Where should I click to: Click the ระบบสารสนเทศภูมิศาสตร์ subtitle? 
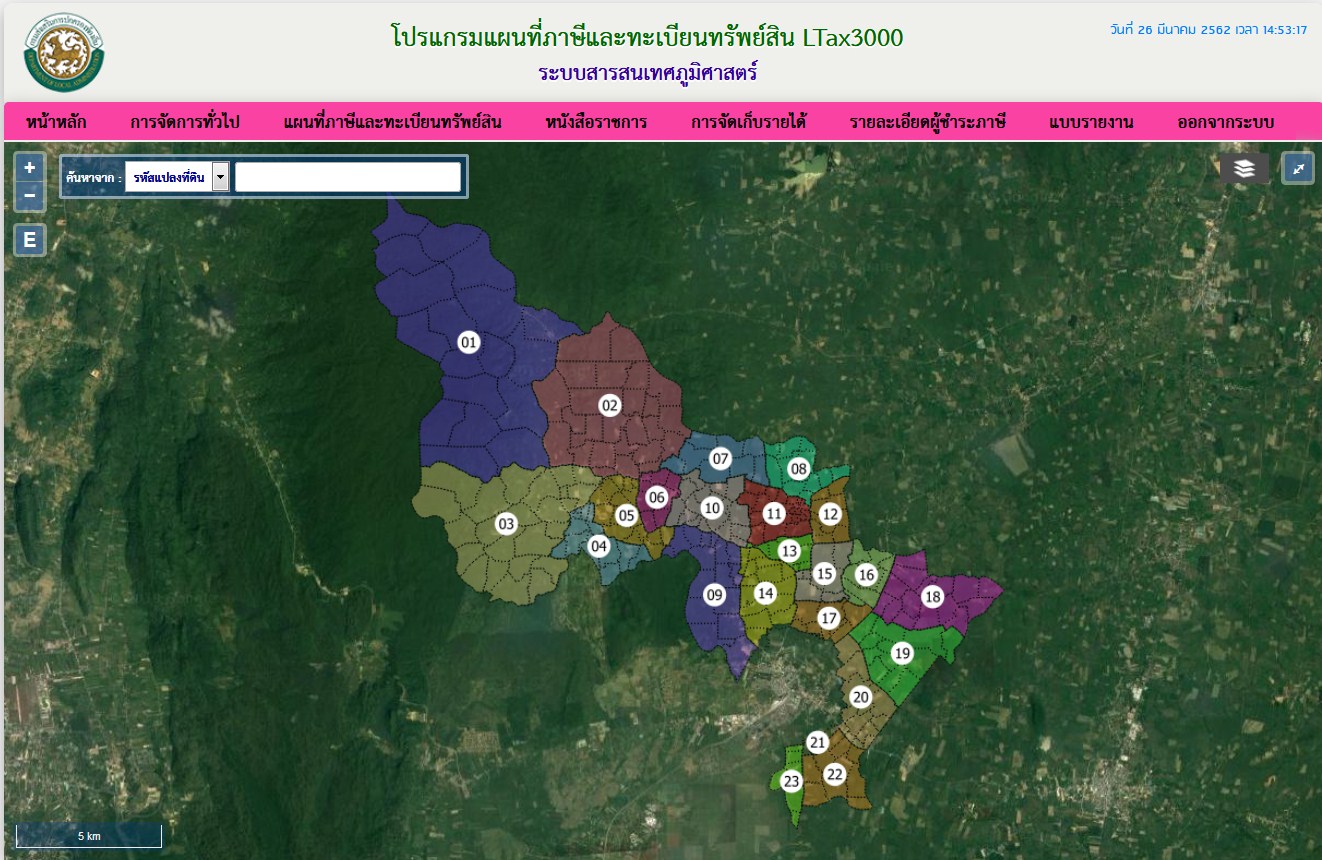click(x=648, y=73)
